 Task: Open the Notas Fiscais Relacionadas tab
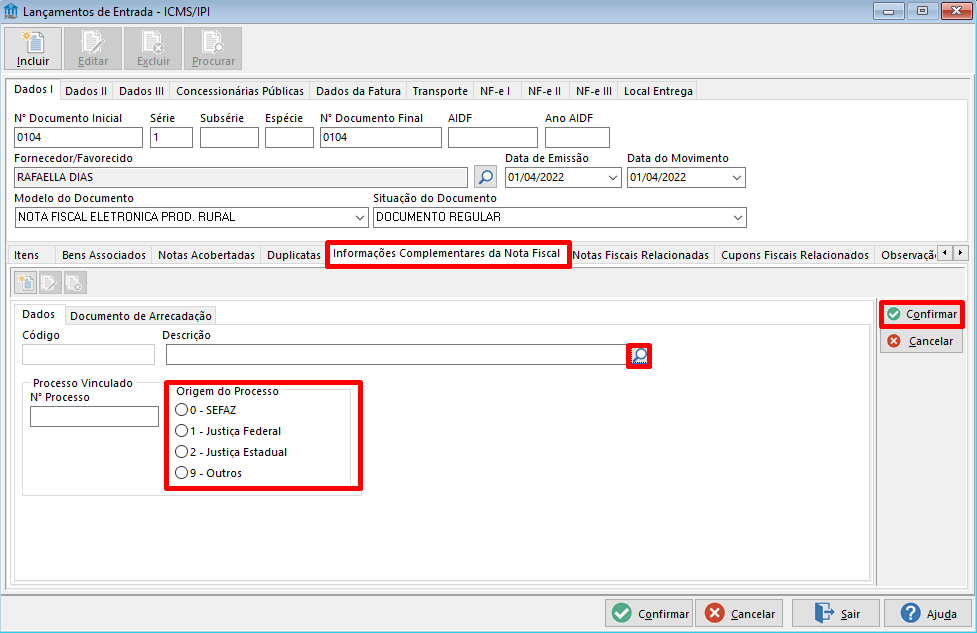(641, 255)
